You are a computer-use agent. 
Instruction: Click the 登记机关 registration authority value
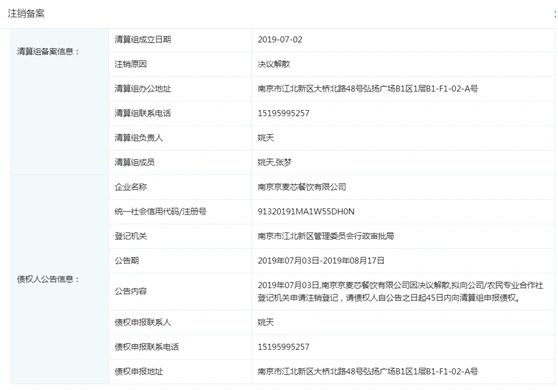click(326, 236)
